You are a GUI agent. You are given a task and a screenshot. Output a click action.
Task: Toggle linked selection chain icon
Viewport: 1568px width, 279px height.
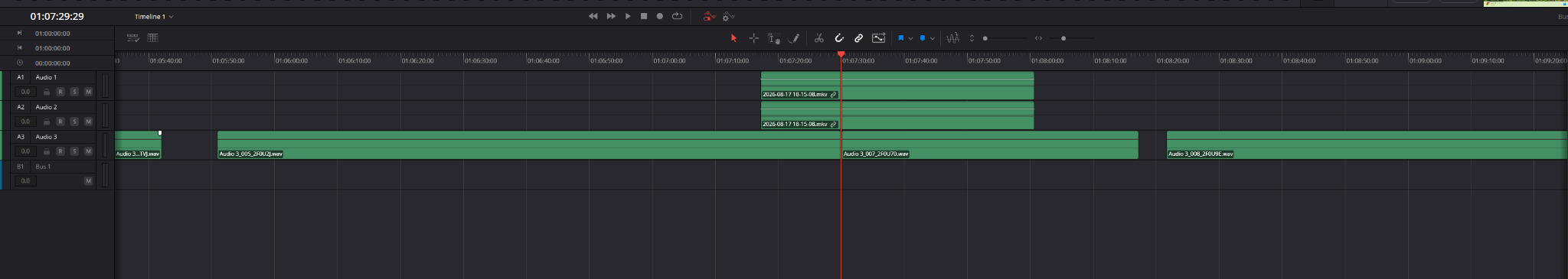[x=858, y=38]
